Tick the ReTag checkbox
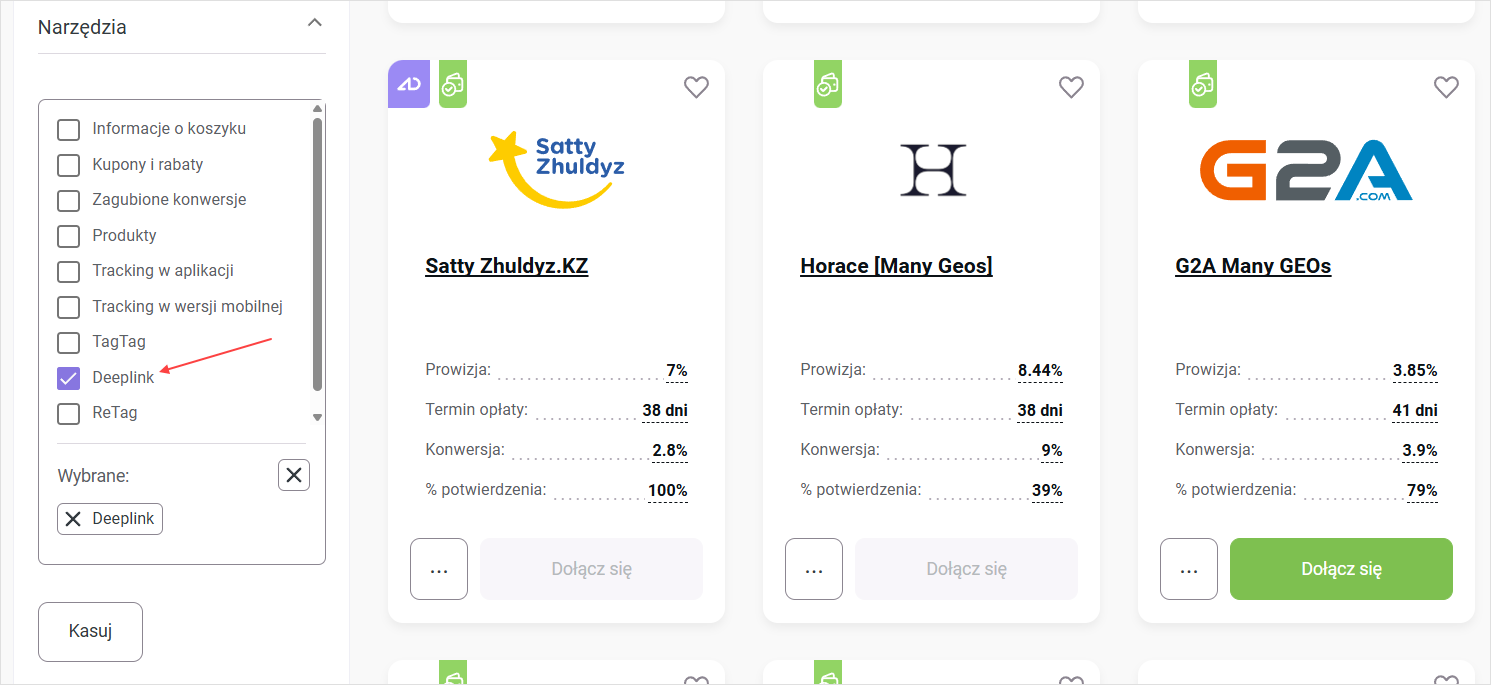1491x685 pixels. click(68, 413)
